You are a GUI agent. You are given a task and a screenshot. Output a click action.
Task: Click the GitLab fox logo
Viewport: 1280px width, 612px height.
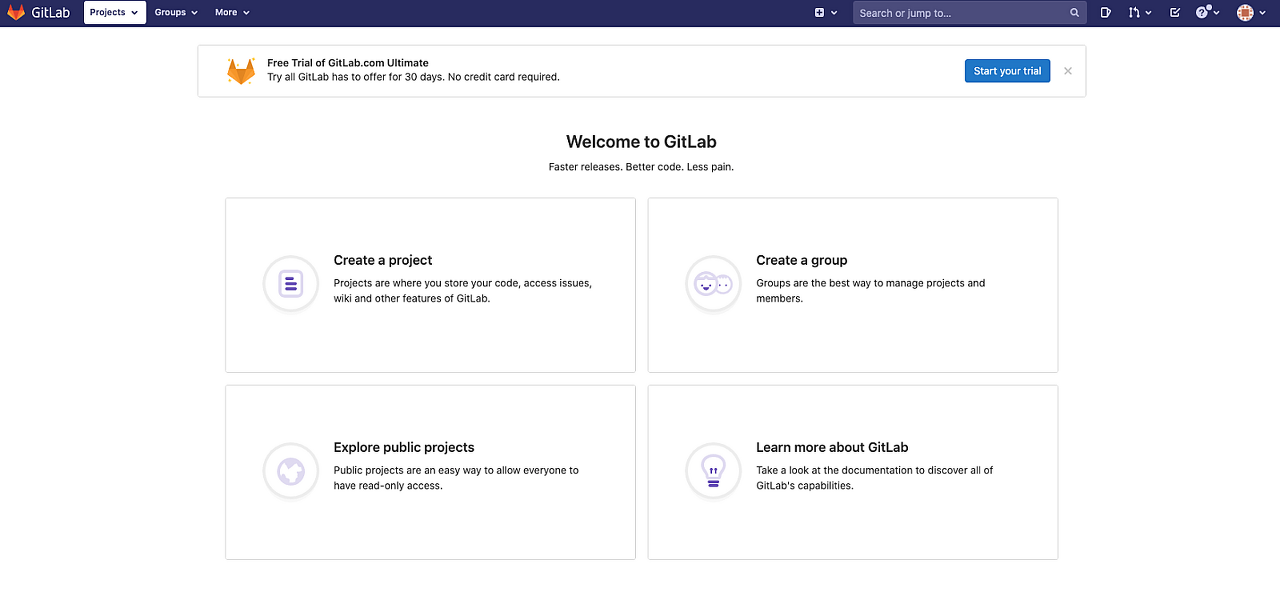pos(16,12)
